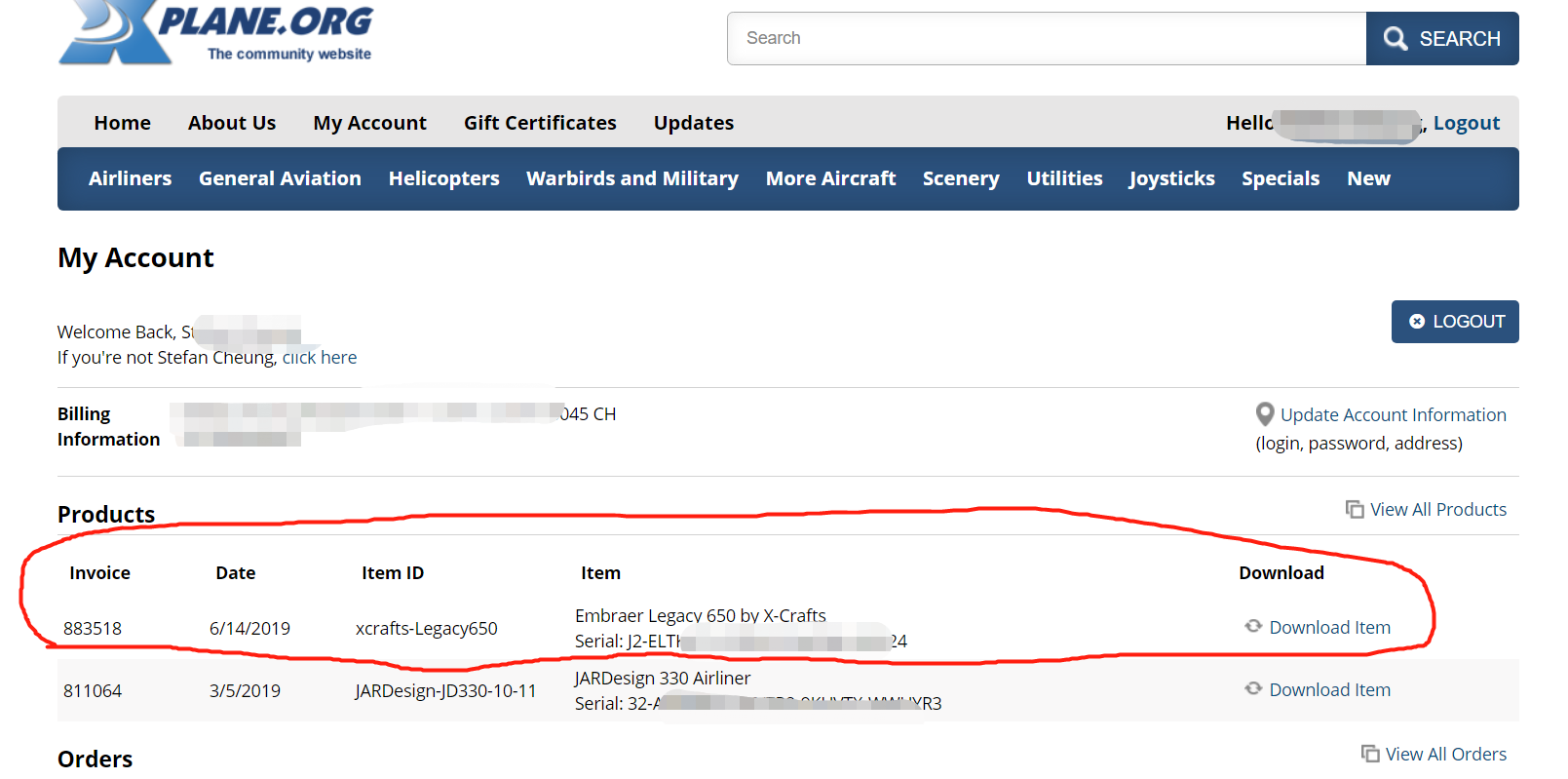1568x779 pixels.
Task: Open the Scenery category
Action: pyautogui.click(x=961, y=178)
